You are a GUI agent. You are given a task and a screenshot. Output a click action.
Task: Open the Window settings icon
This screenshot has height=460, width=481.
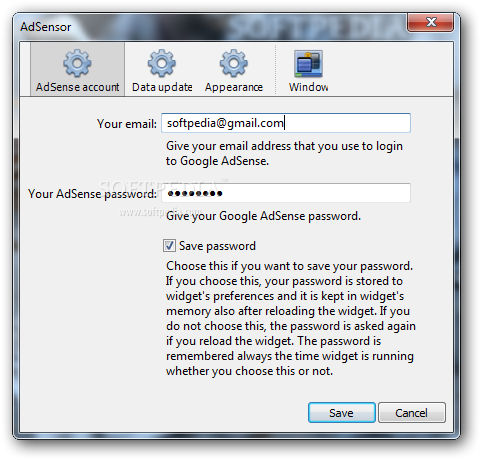tap(308, 63)
